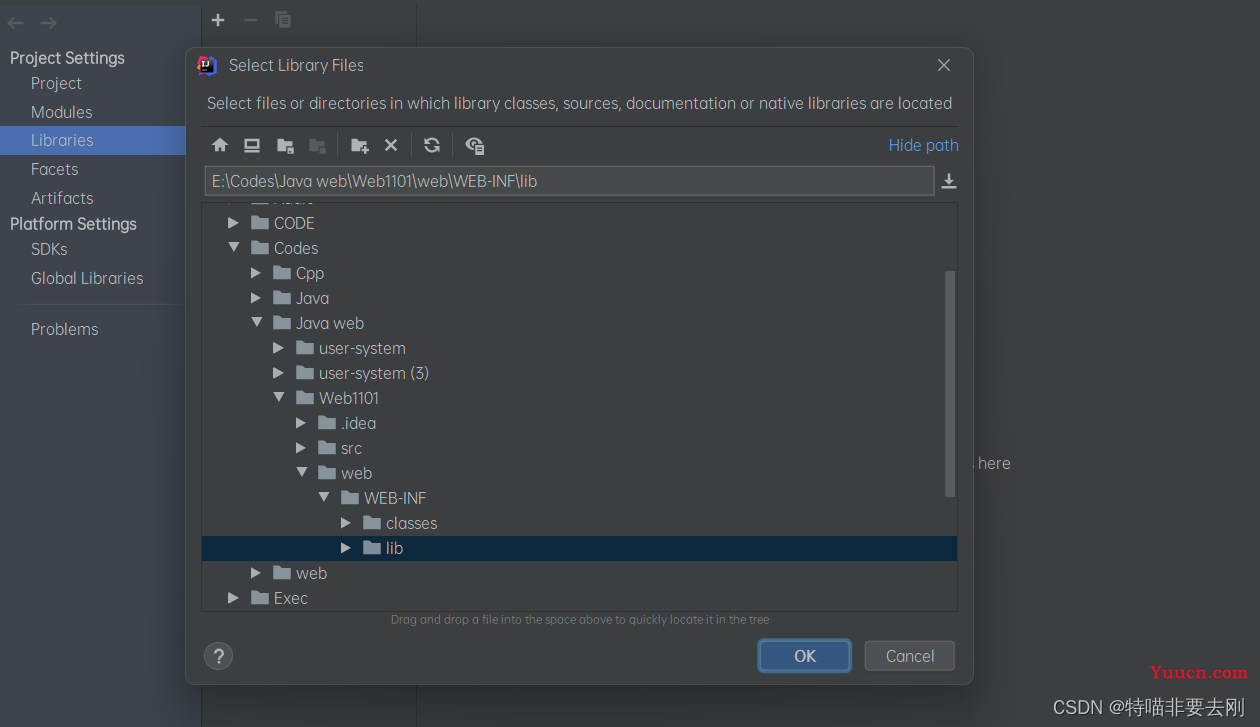Expand the selected lib folder
Screen dimensions: 1260x727
pyautogui.click(x=346, y=548)
